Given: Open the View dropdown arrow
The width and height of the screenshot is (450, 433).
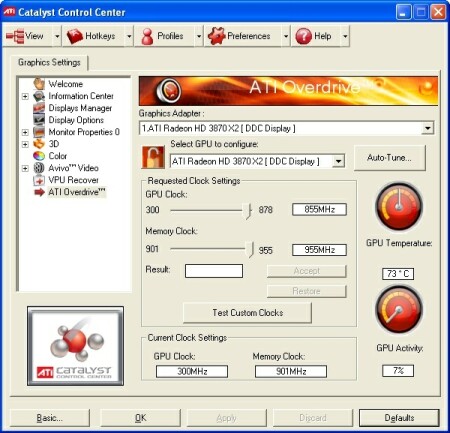Looking at the screenshot, I should tap(57, 36).
